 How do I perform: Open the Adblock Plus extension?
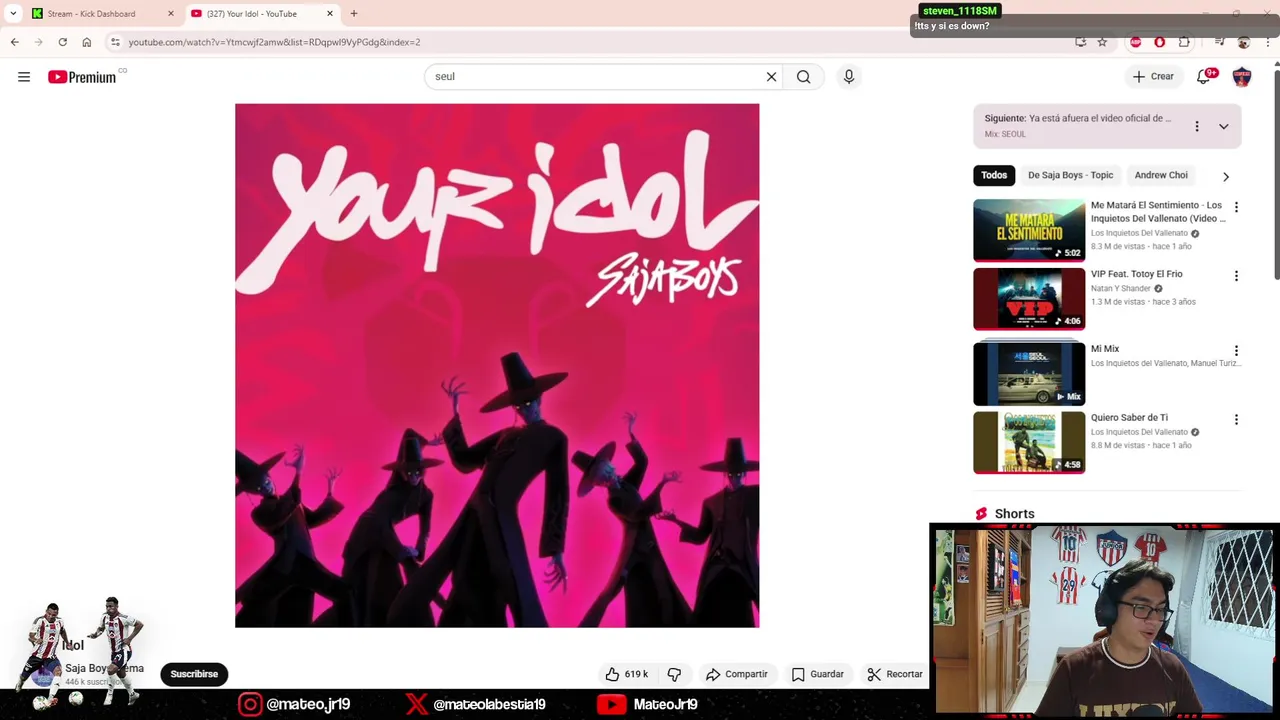[1135, 42]
